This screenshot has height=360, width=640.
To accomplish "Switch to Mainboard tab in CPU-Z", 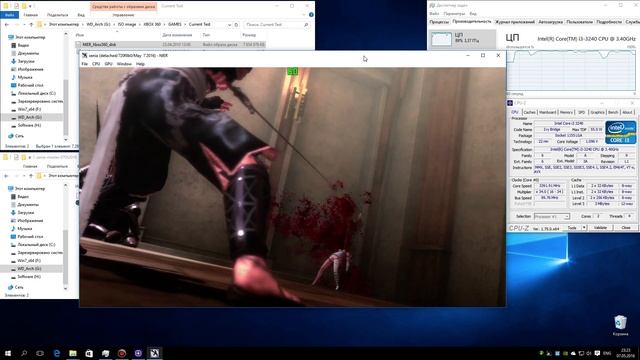I will [x=547, y=112].
